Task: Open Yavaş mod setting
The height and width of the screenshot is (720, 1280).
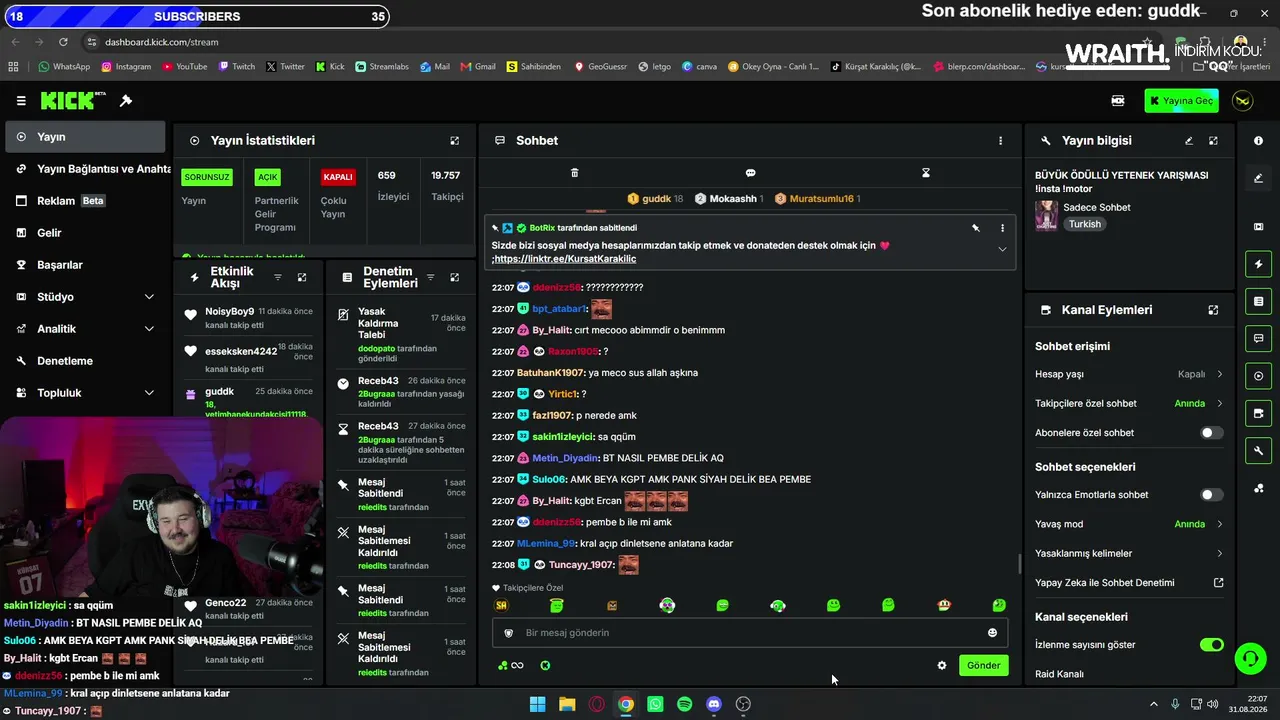Action: [x=1129, y=524]
